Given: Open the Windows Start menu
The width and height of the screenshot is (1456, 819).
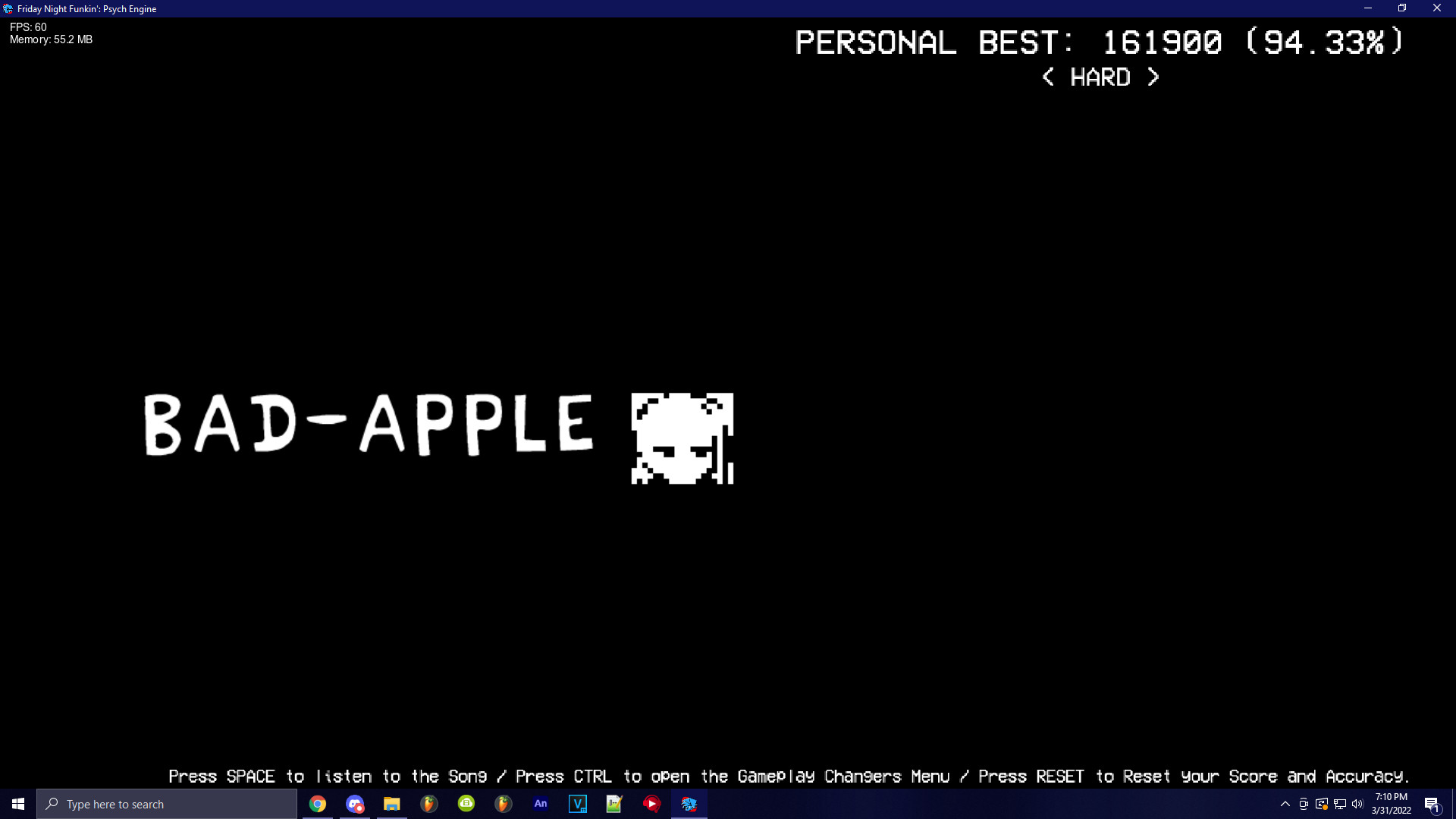Looking at the screenshot, I should tap(17, 804).
